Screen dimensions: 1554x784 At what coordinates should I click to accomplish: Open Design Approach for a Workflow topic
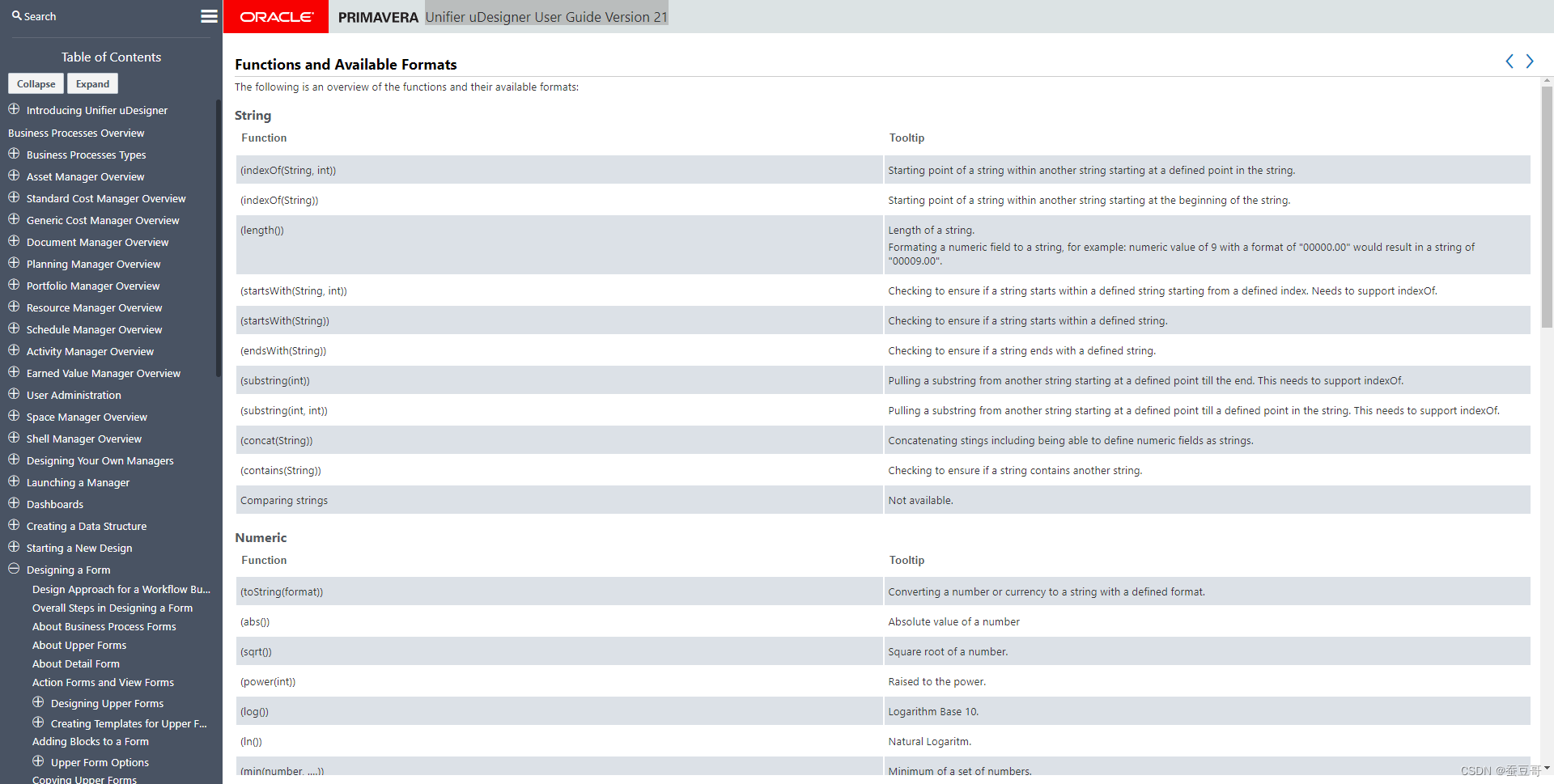click(121, 590)
